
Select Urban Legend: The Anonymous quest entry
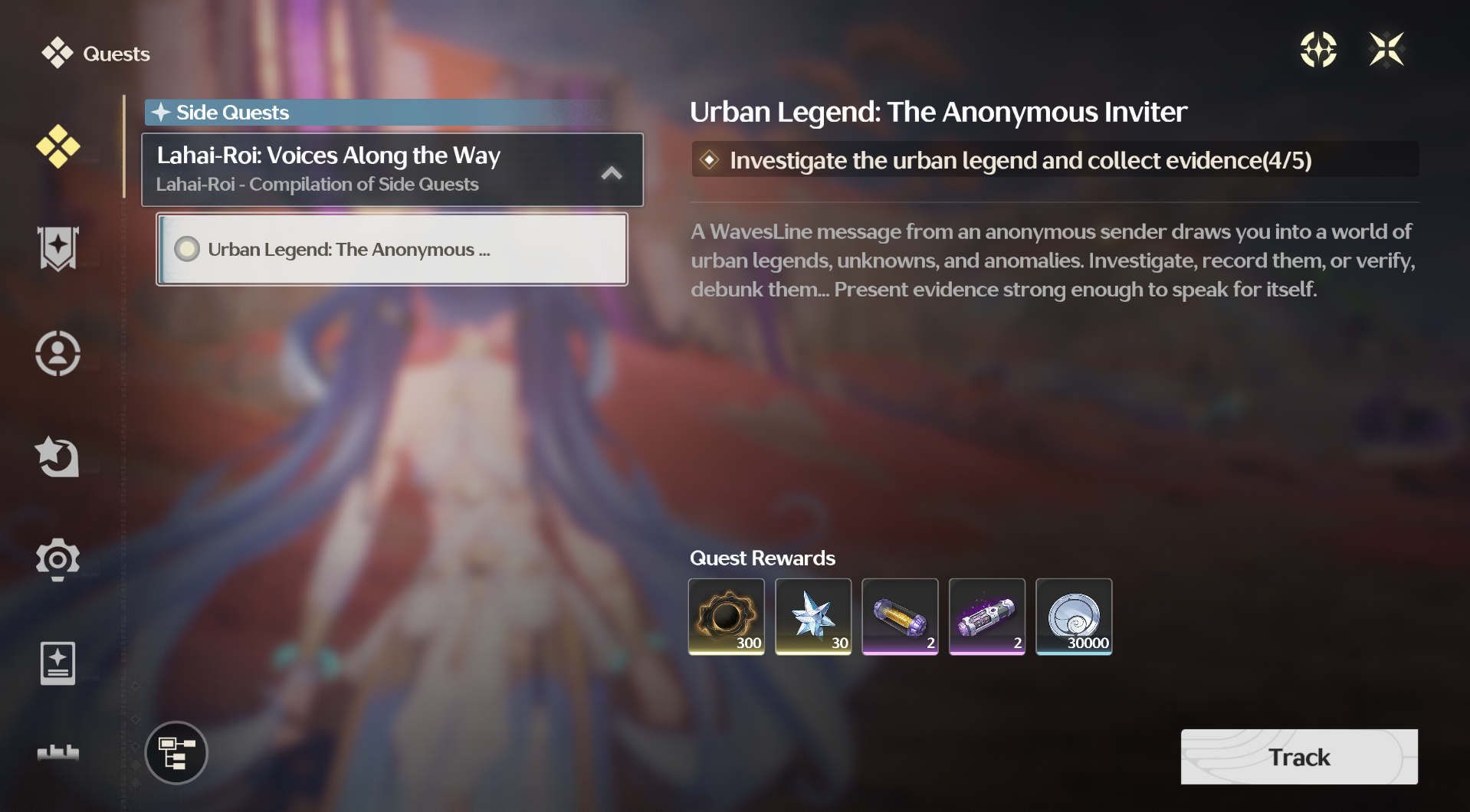click(x=392, y=249)
